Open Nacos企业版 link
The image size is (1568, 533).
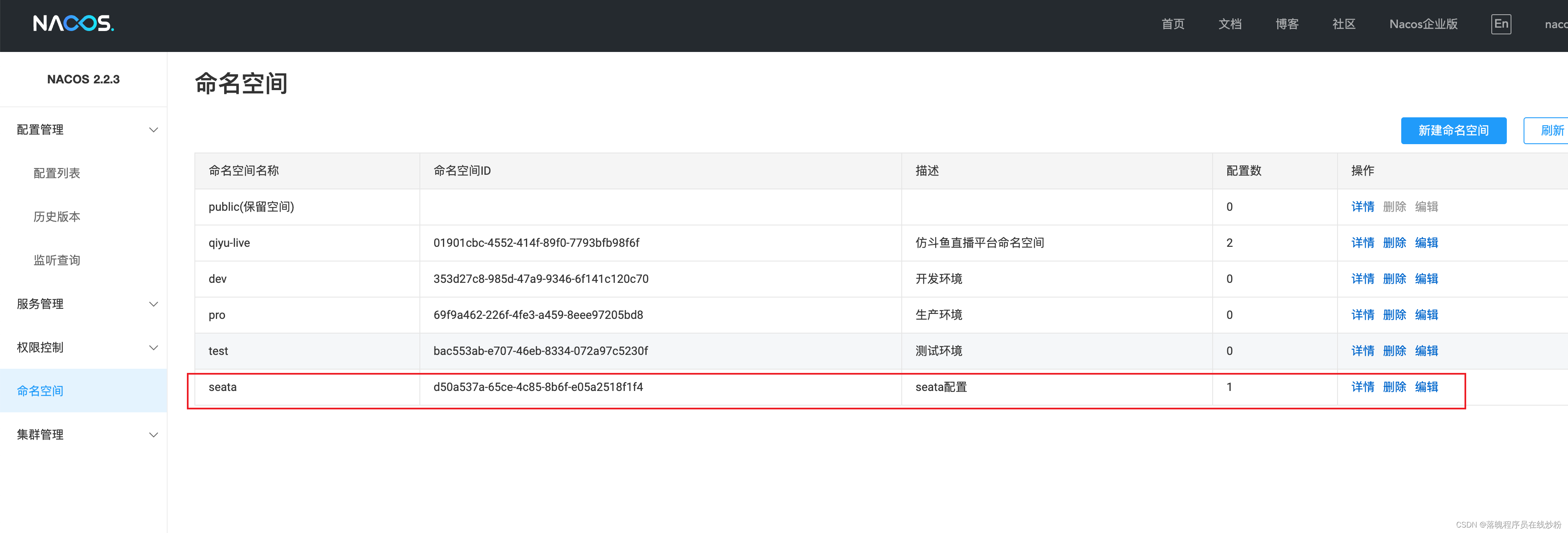[1423, 24]
